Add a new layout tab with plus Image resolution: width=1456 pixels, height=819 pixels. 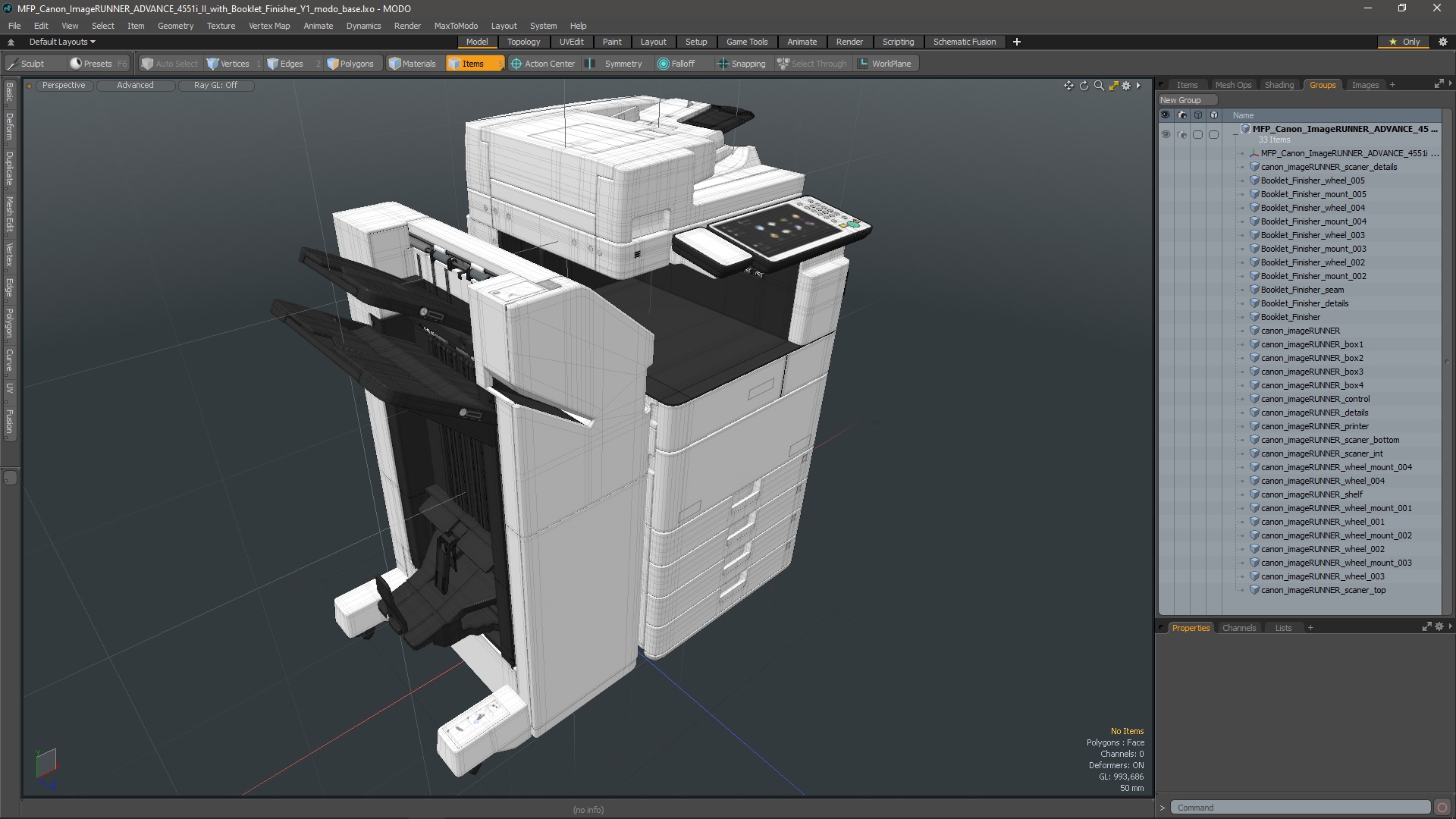1016,42
